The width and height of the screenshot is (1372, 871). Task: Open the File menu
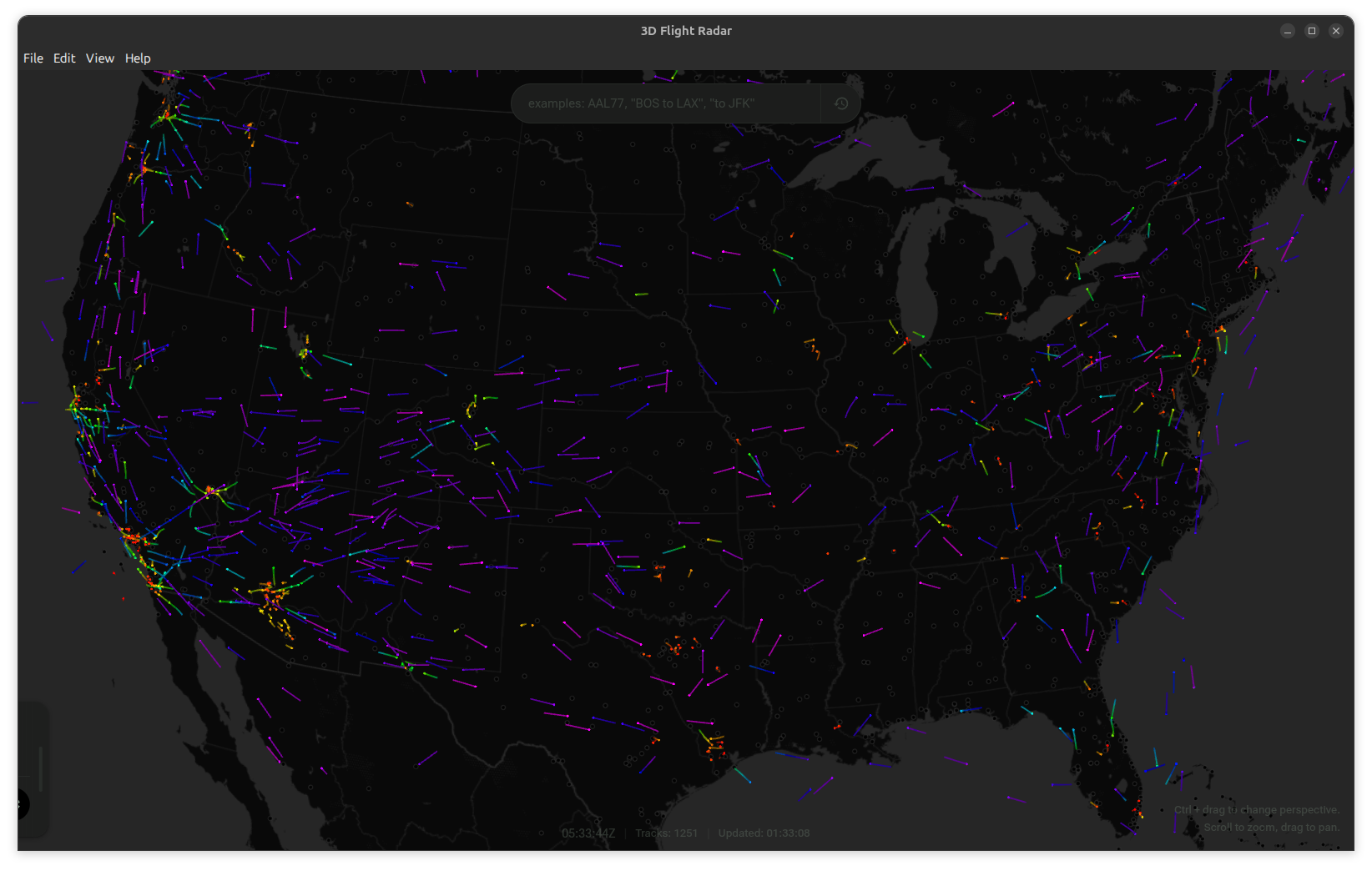pyautogui.click(x=33, y=58)
